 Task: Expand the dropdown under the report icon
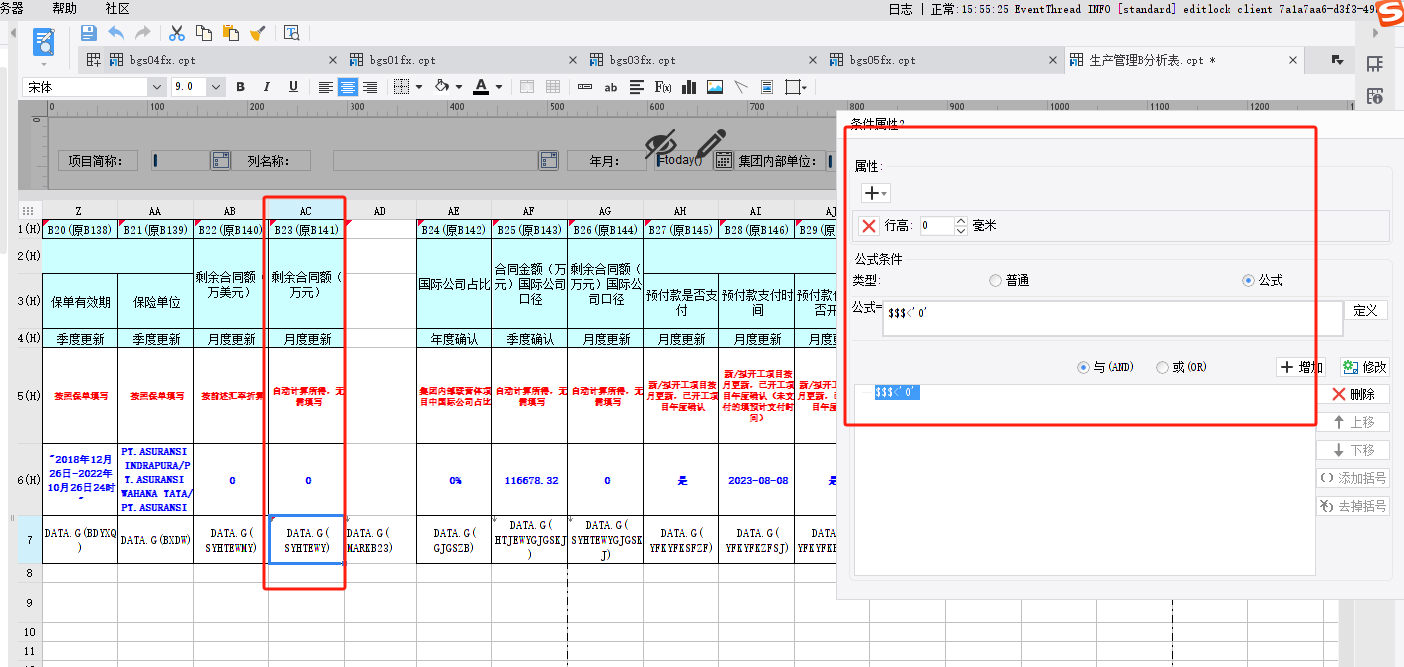pyautogui.click(x=44, y=65)
